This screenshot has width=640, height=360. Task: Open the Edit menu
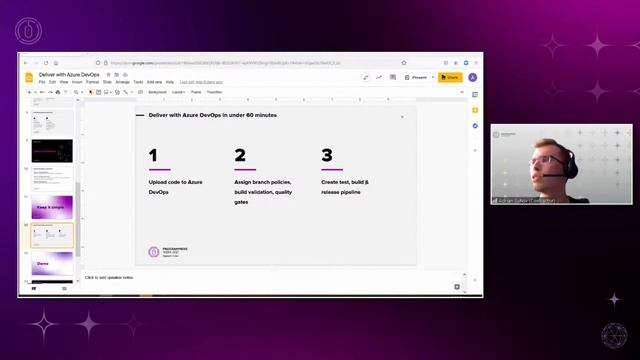pyautogui.click(x=52, y=82)
